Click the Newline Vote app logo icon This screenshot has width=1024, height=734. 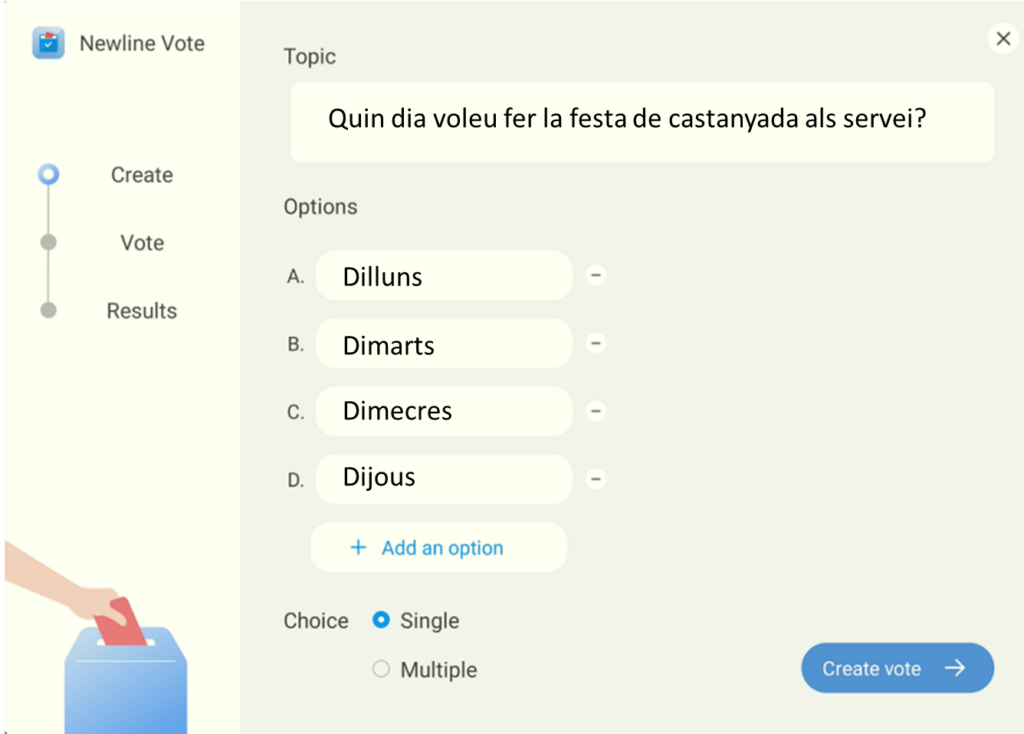(48, 44)
